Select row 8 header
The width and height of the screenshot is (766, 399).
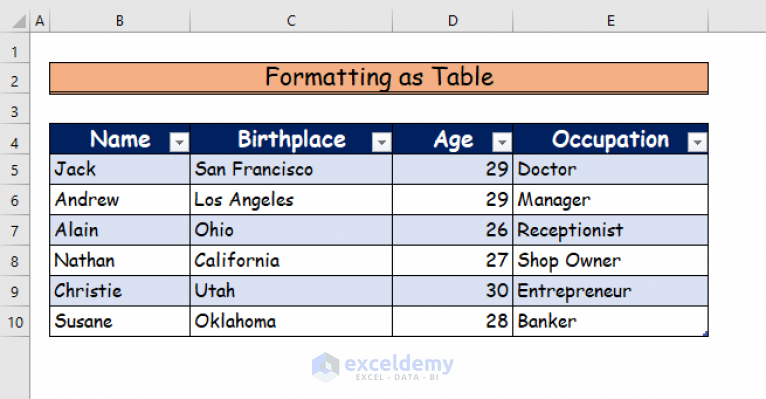click(15, 261)
